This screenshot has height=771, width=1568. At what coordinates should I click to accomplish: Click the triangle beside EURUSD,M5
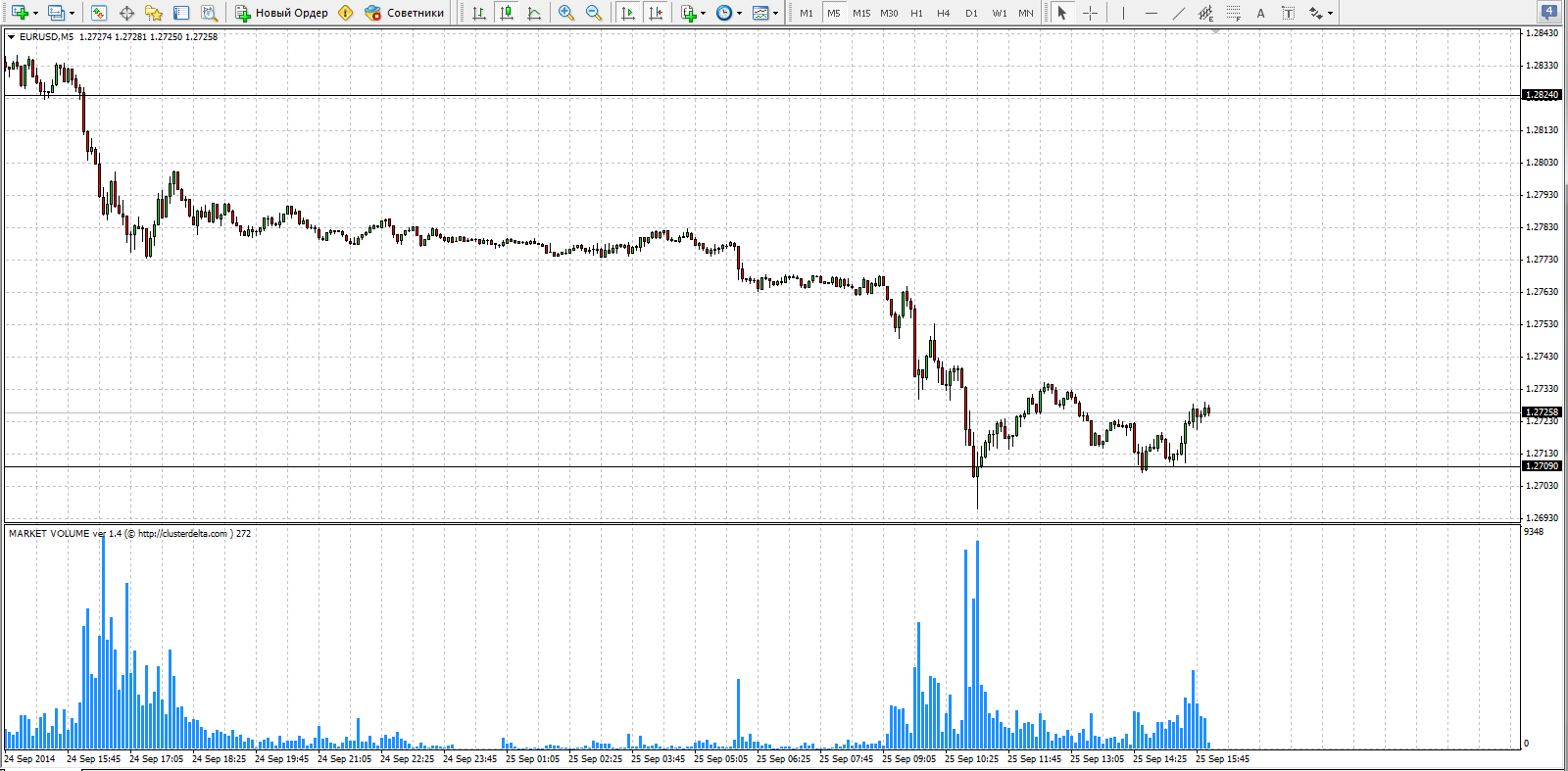click(x=12, y=37)
